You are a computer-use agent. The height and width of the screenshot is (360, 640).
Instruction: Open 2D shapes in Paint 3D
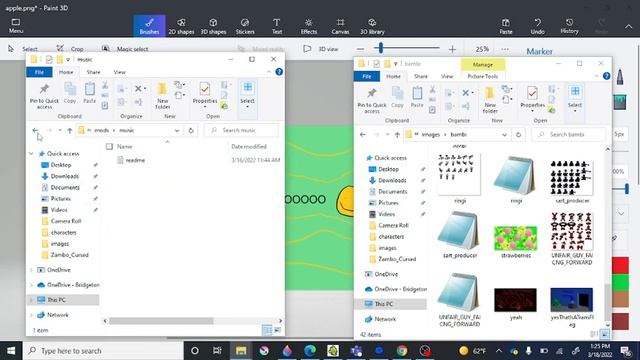point(181,26)
